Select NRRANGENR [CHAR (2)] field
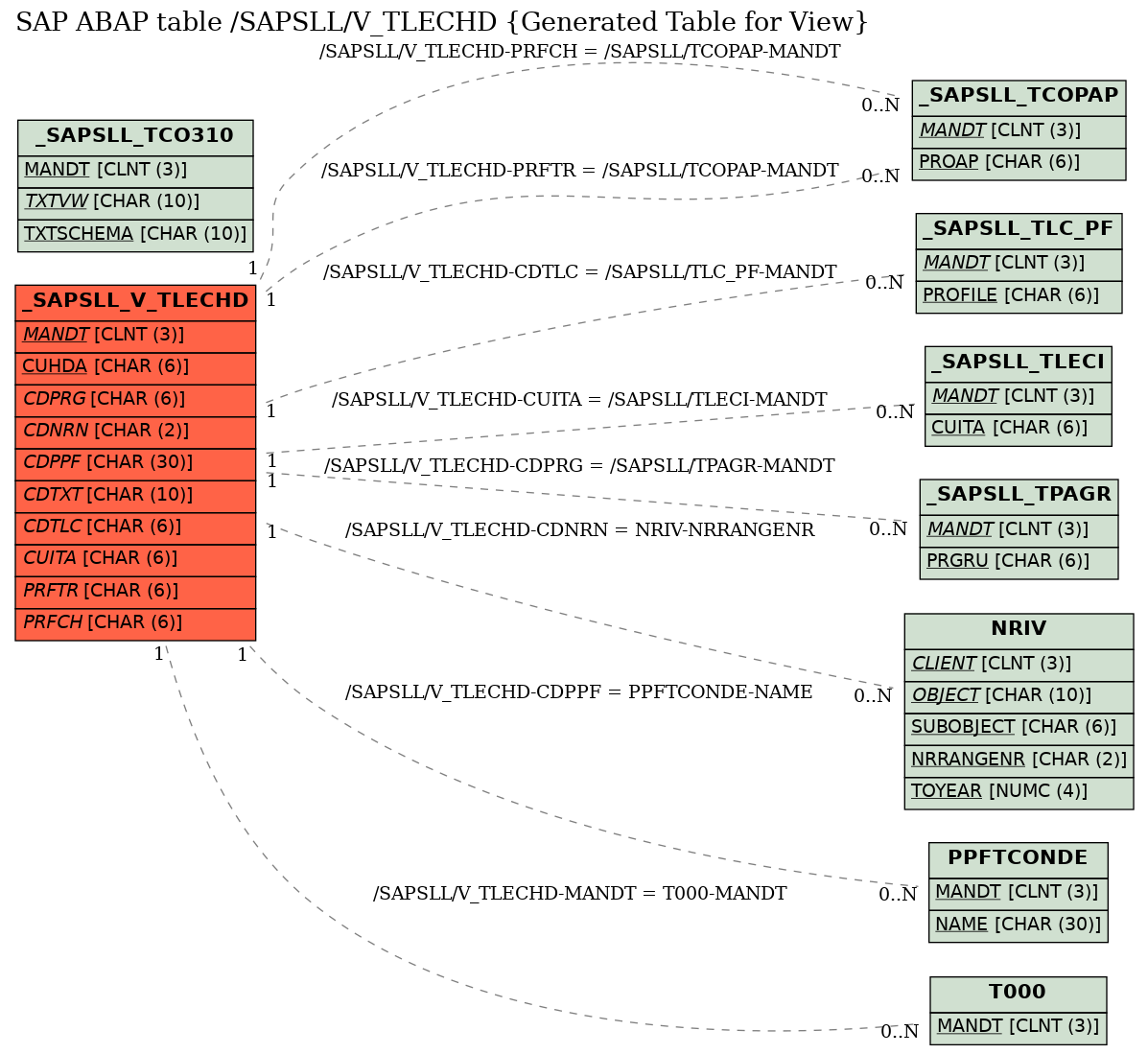 1019,761
